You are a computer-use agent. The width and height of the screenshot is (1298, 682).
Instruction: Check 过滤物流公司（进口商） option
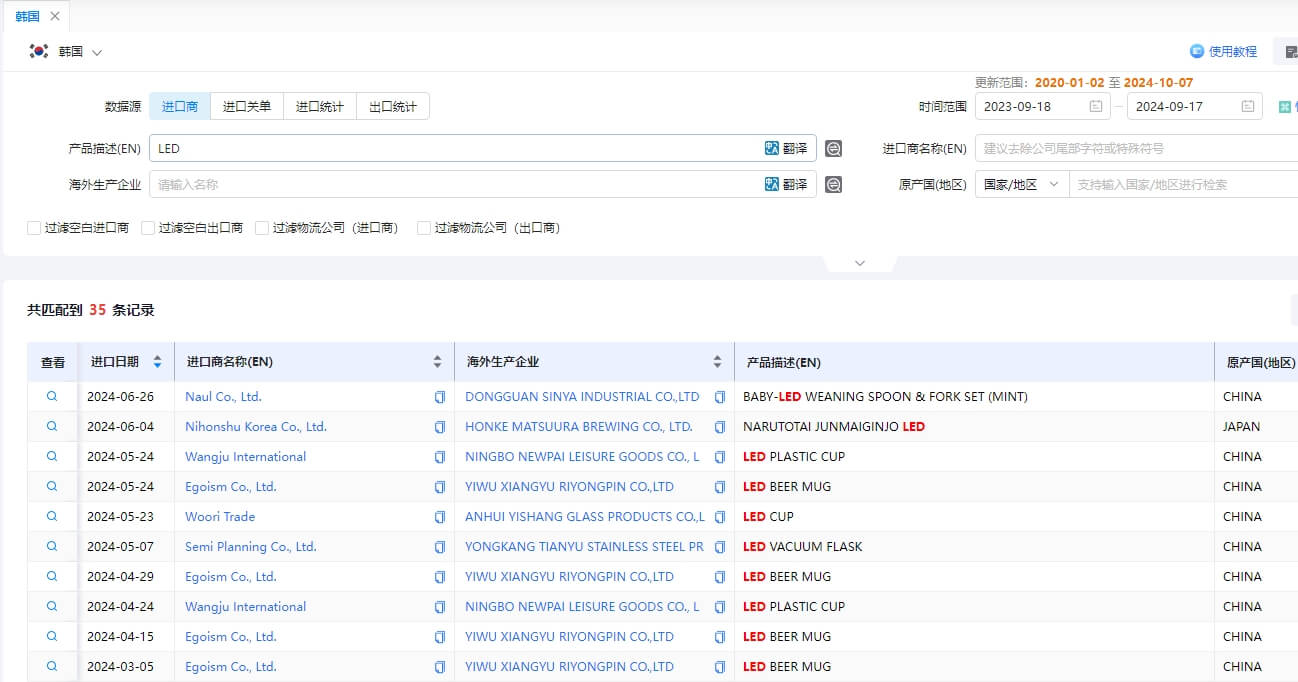262,228
